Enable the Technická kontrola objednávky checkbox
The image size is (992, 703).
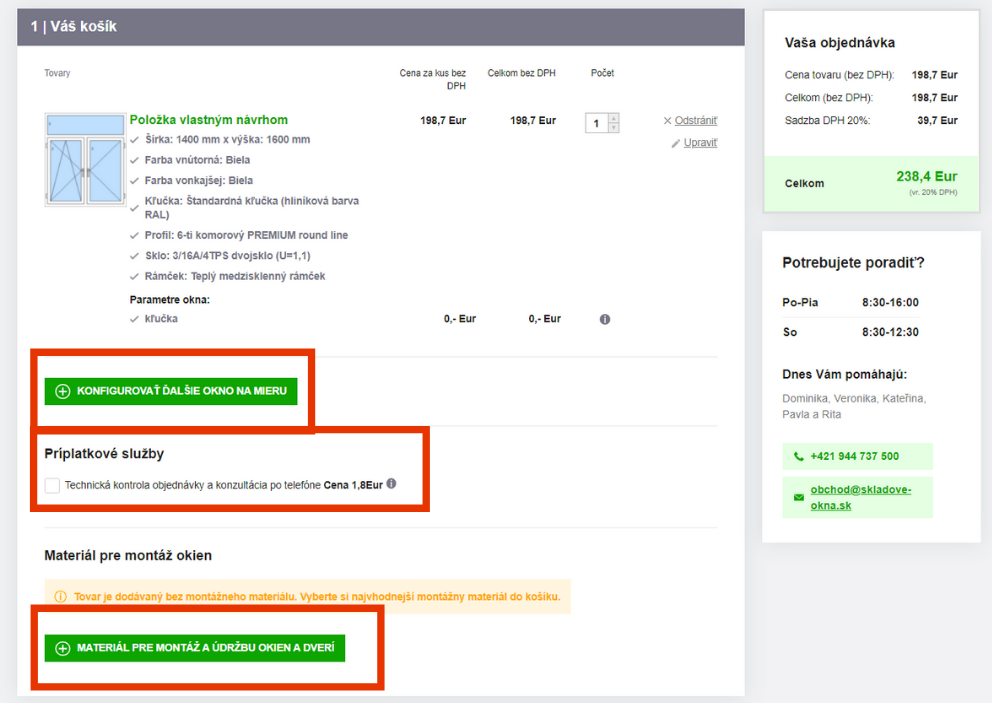pyautogui.click(x=52, y=486)
